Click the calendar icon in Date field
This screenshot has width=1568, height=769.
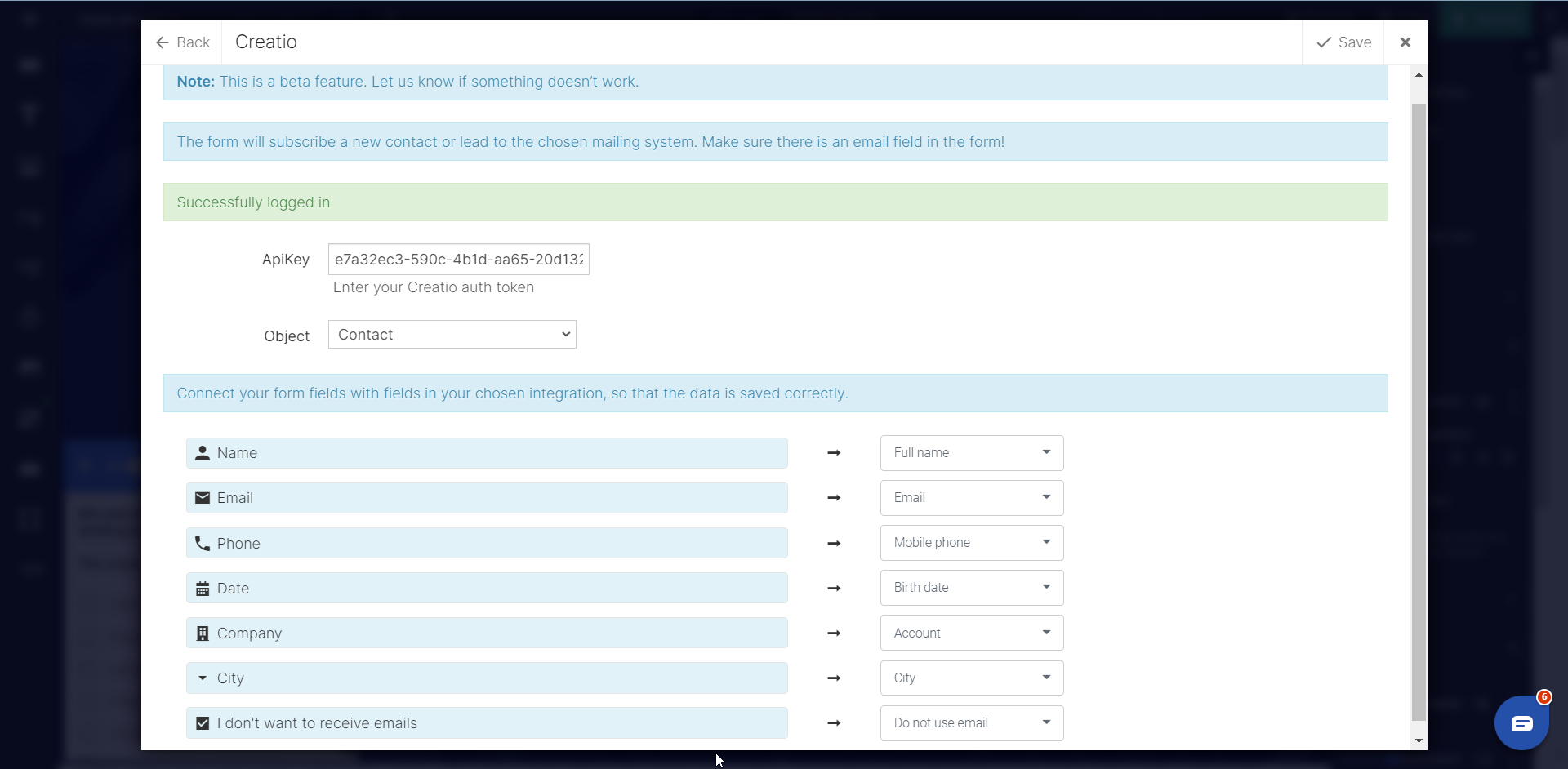coord(203,589)
